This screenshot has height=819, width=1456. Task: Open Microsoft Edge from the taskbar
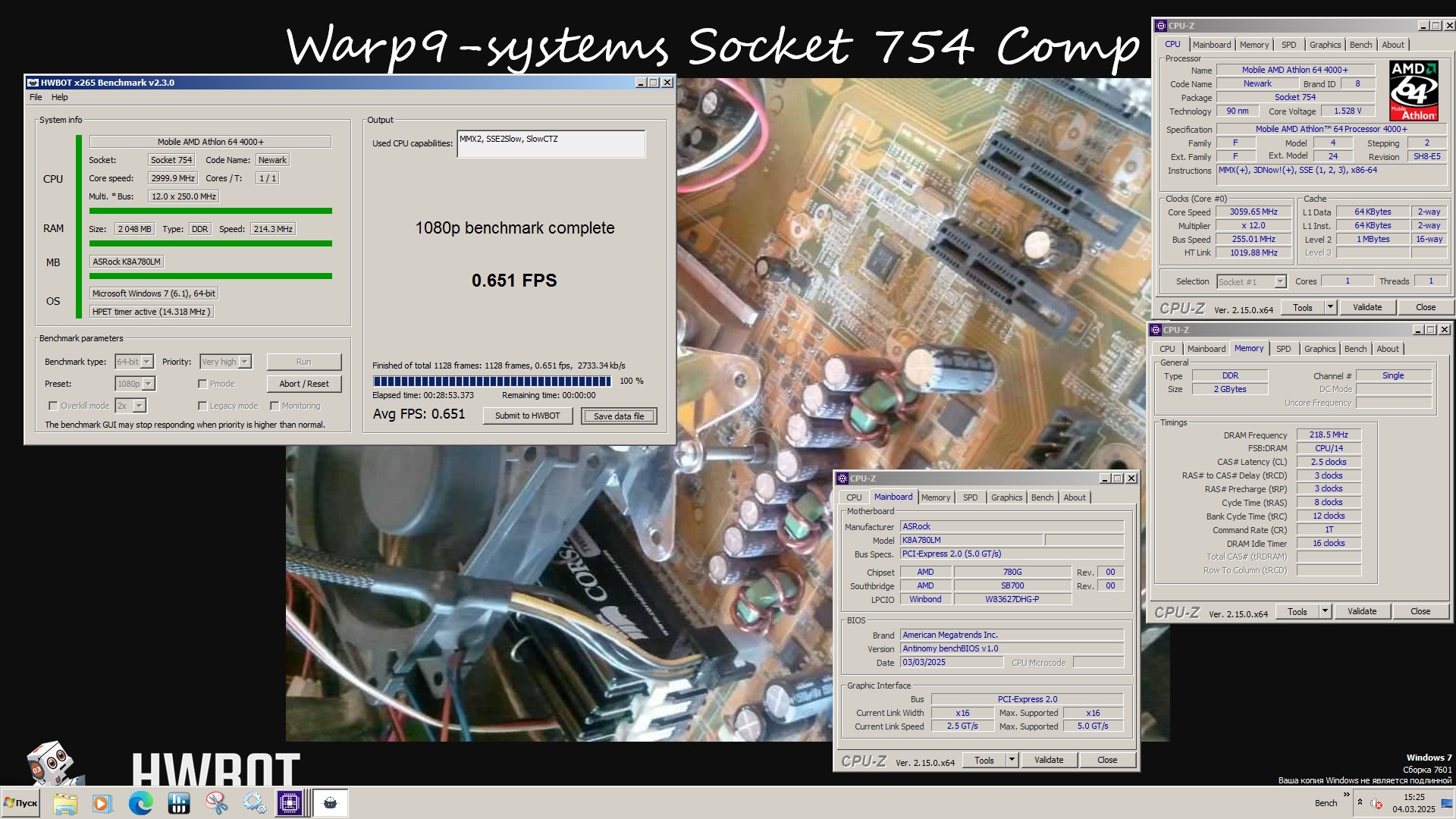pyautogui.click(x=140, y=803)
